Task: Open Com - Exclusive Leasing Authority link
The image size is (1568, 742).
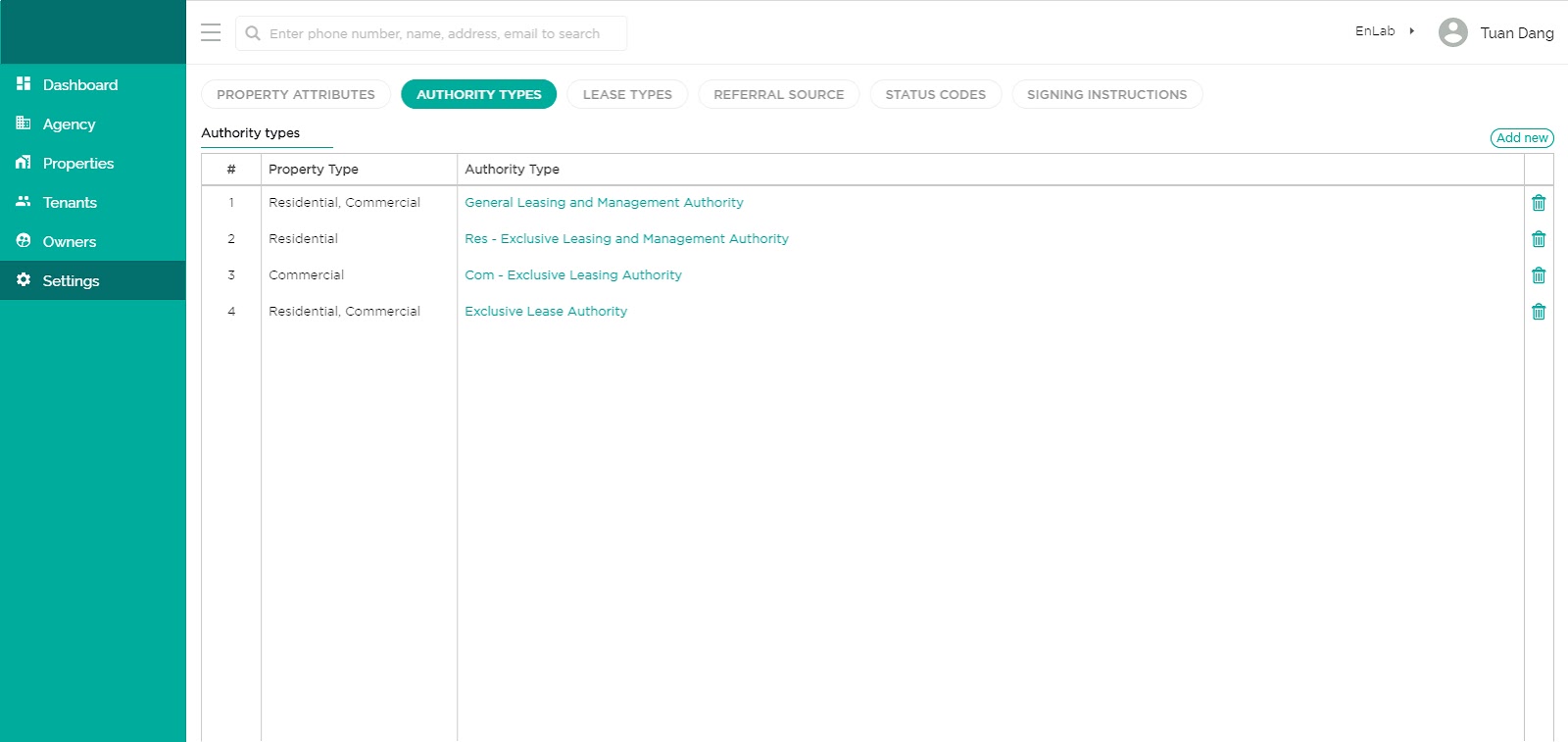Action: click(573, 275)
